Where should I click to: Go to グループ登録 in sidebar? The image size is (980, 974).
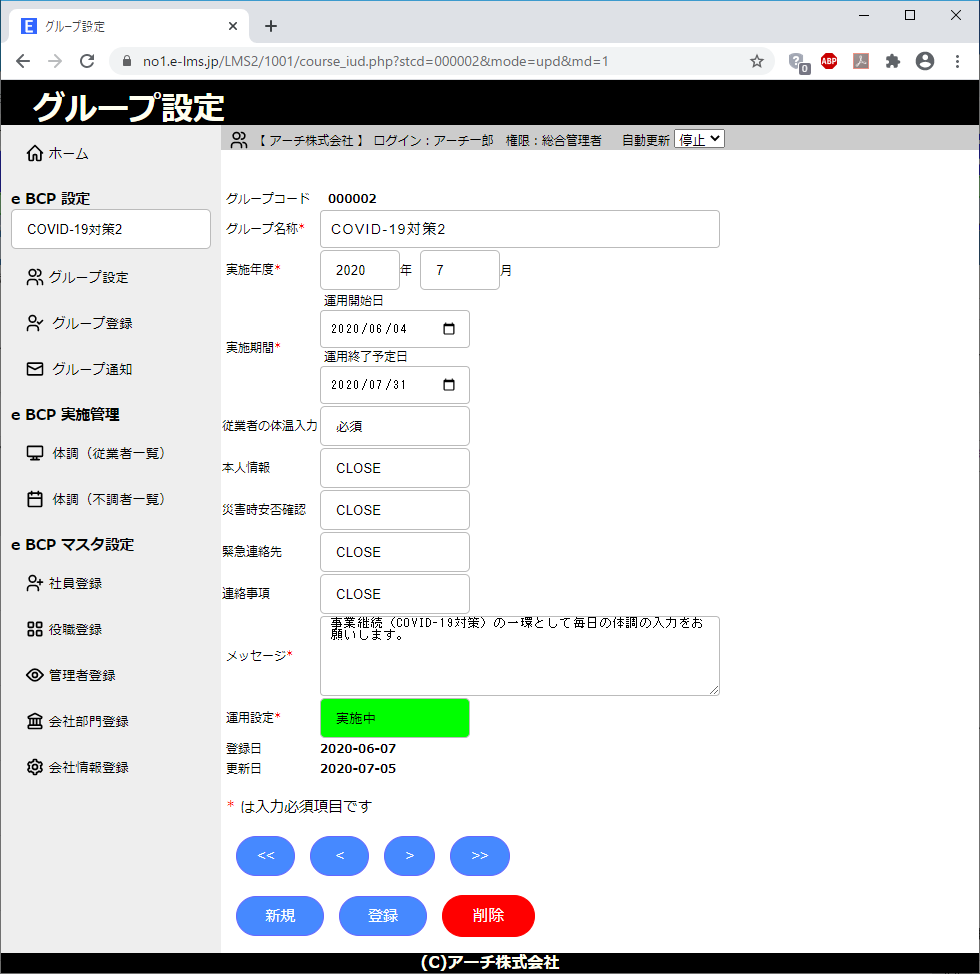(x=92, y=323)
